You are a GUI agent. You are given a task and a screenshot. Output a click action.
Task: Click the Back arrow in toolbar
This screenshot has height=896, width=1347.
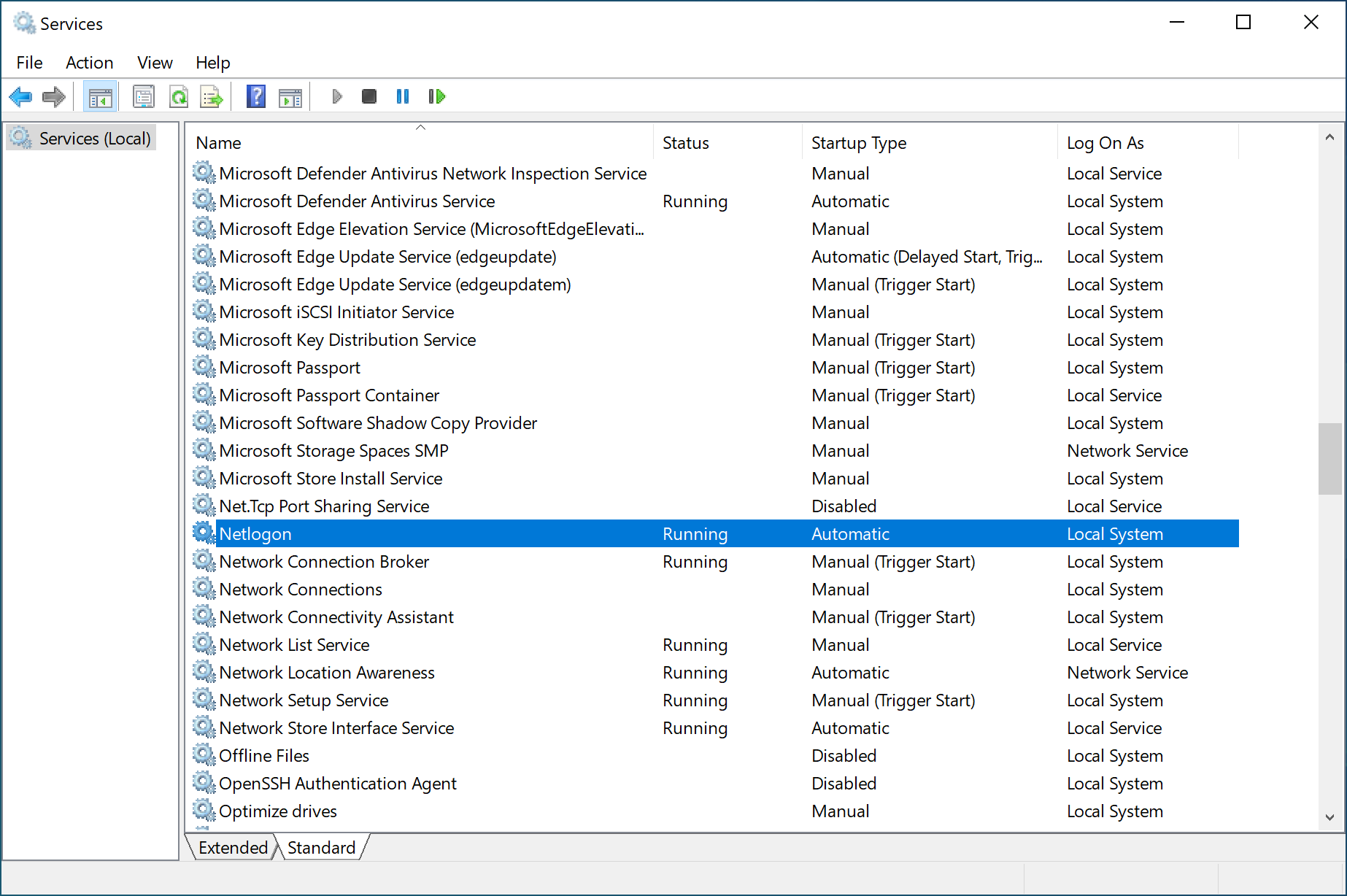(x=20, y=96)
